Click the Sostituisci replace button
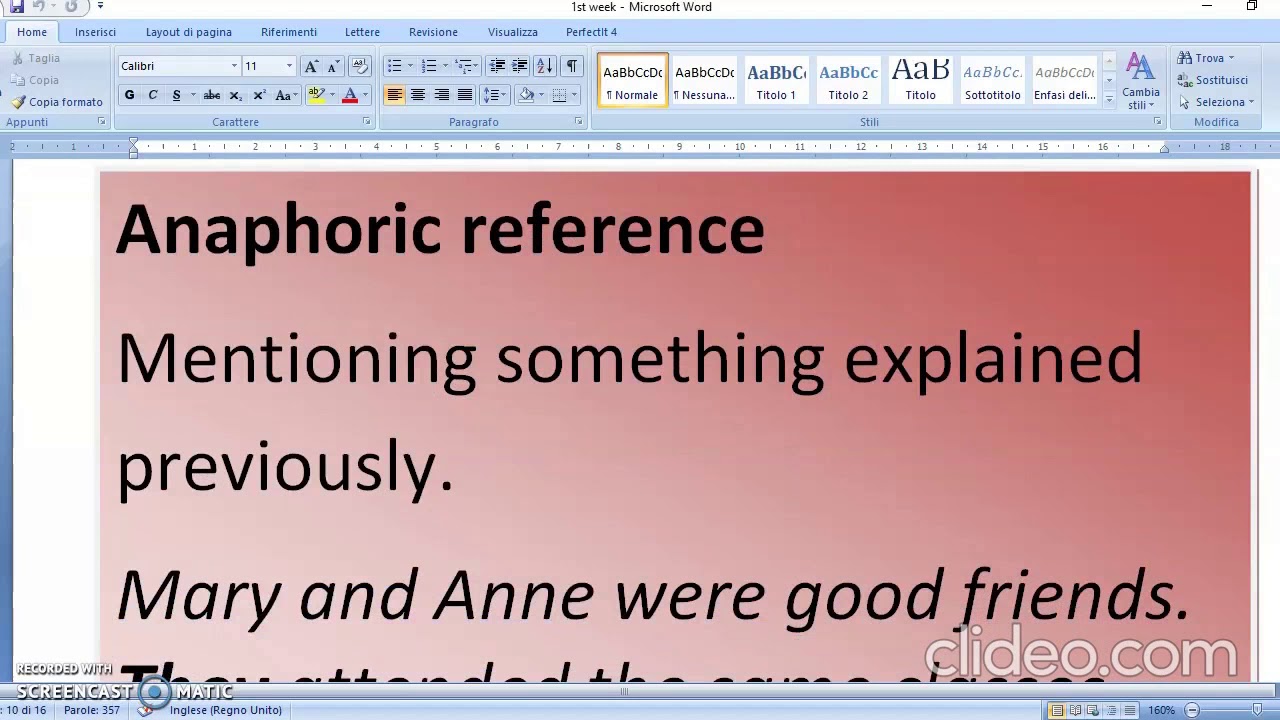The image size is (1280, 720). click(1213, 80)
